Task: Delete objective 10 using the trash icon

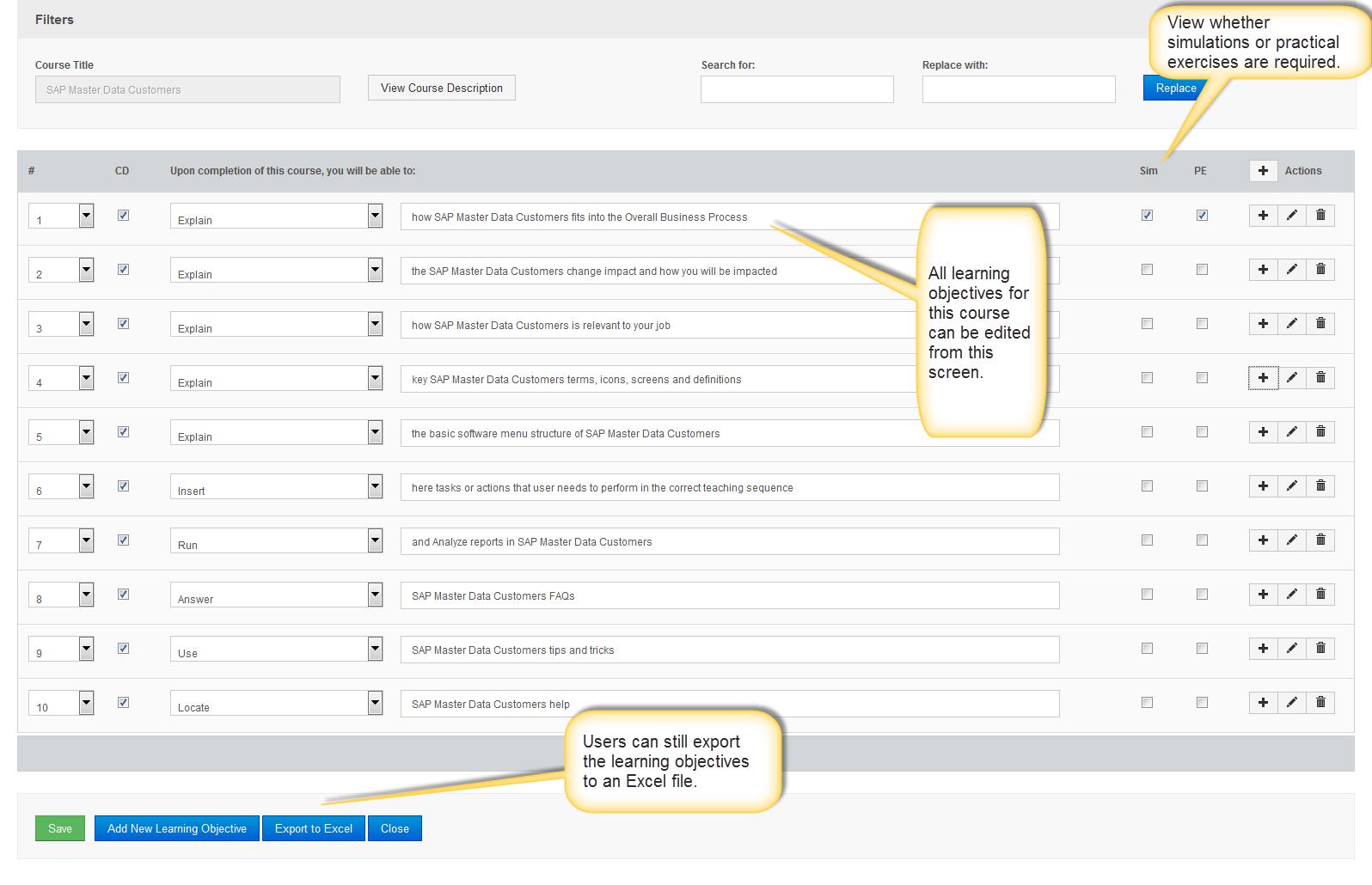Action: pyautogui.click(x=1320, y=703)
